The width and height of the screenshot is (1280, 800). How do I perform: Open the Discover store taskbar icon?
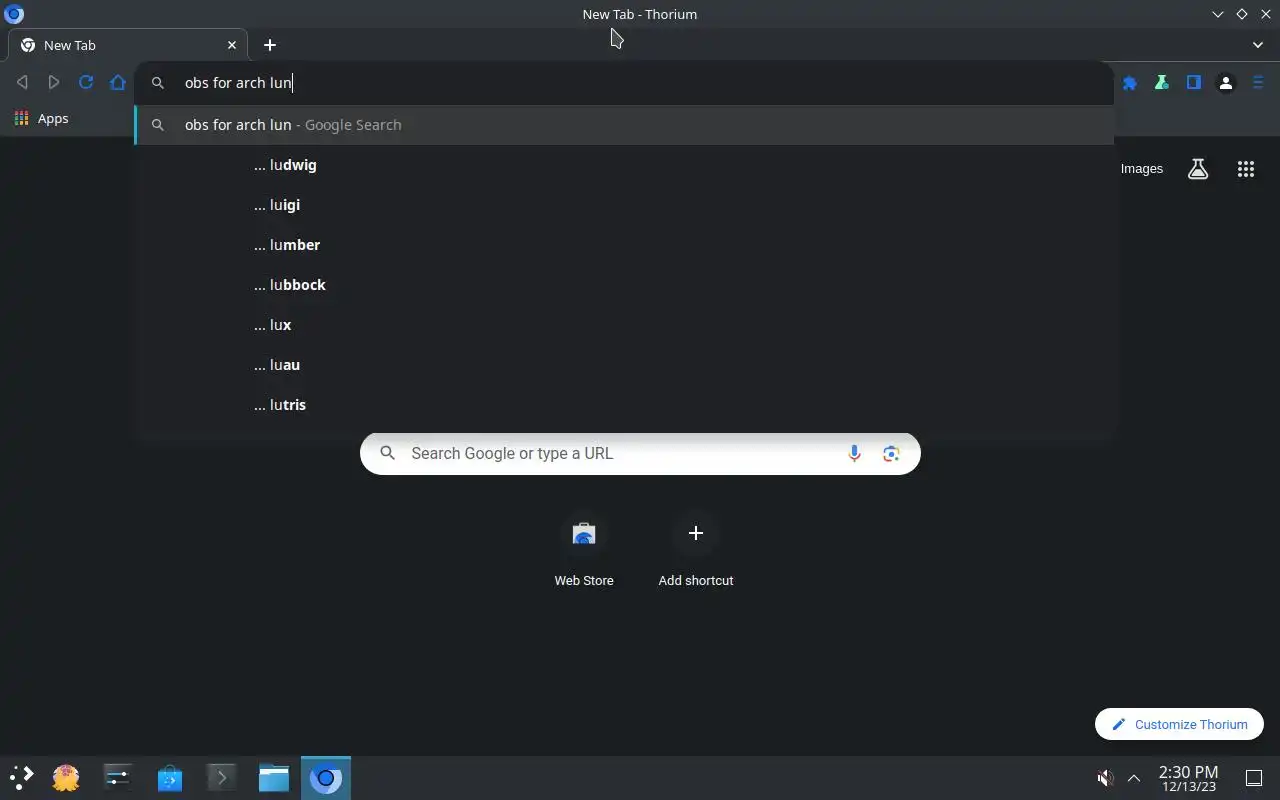170,777
